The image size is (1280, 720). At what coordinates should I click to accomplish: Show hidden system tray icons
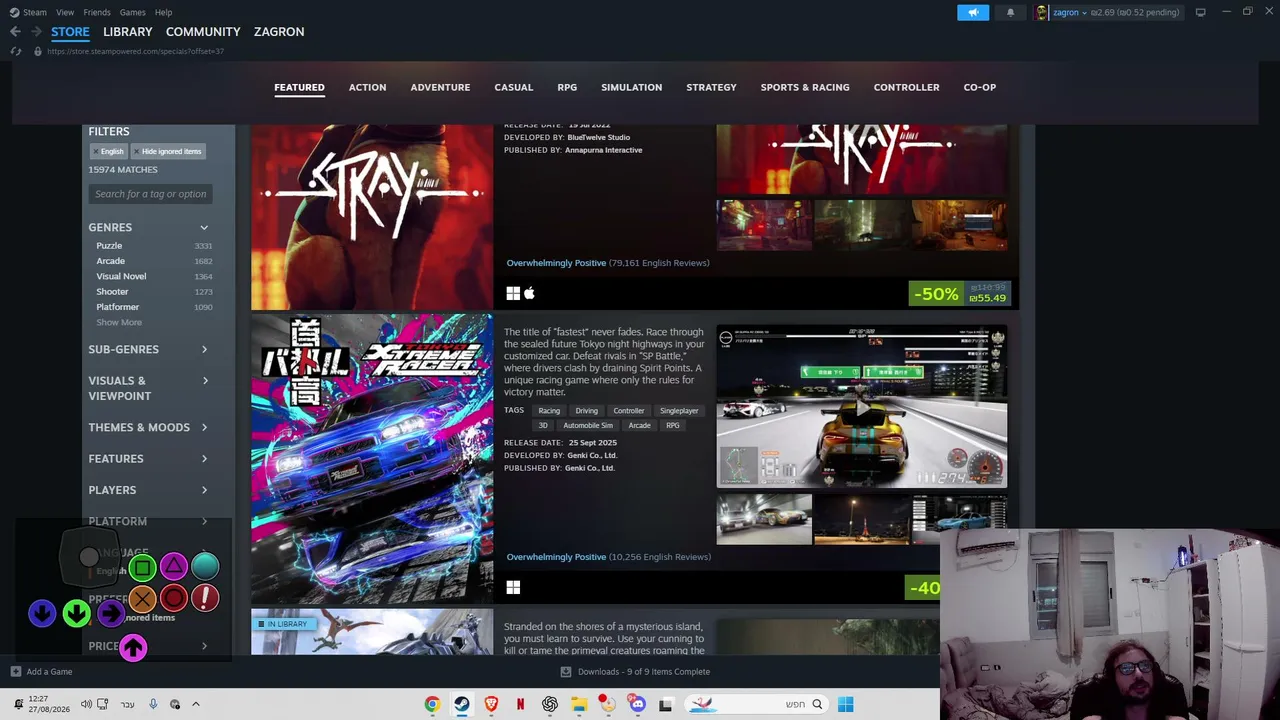pos(196,704)
